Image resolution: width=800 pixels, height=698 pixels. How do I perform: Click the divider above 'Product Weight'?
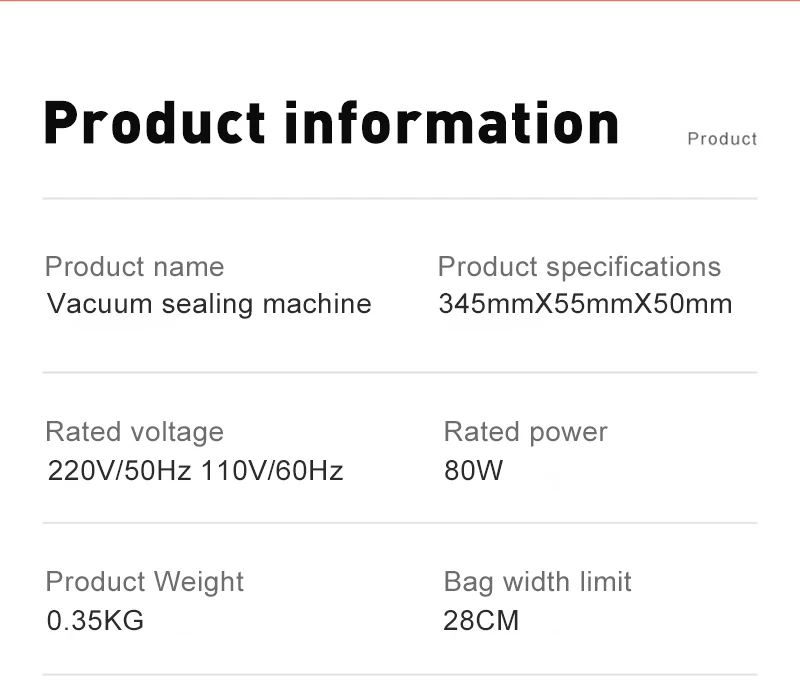(400, 523)
